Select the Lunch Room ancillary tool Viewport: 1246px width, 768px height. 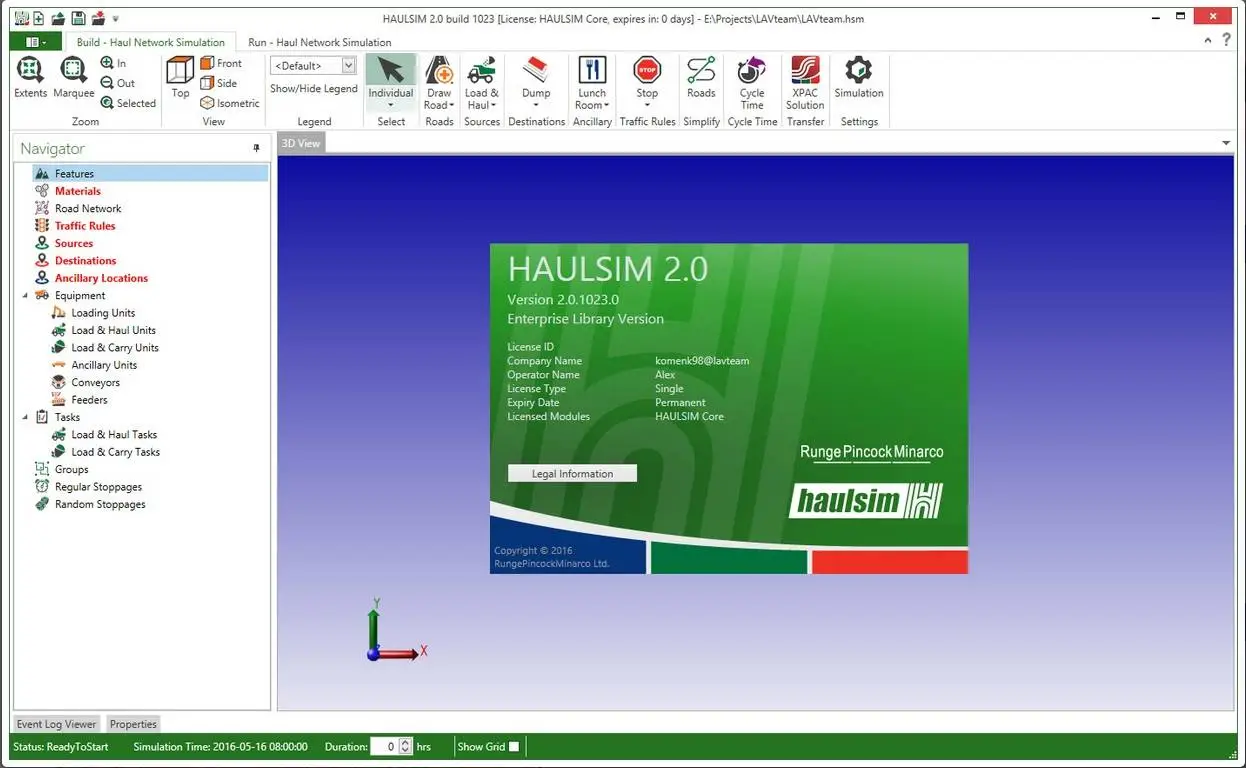[x=592, y=83]
